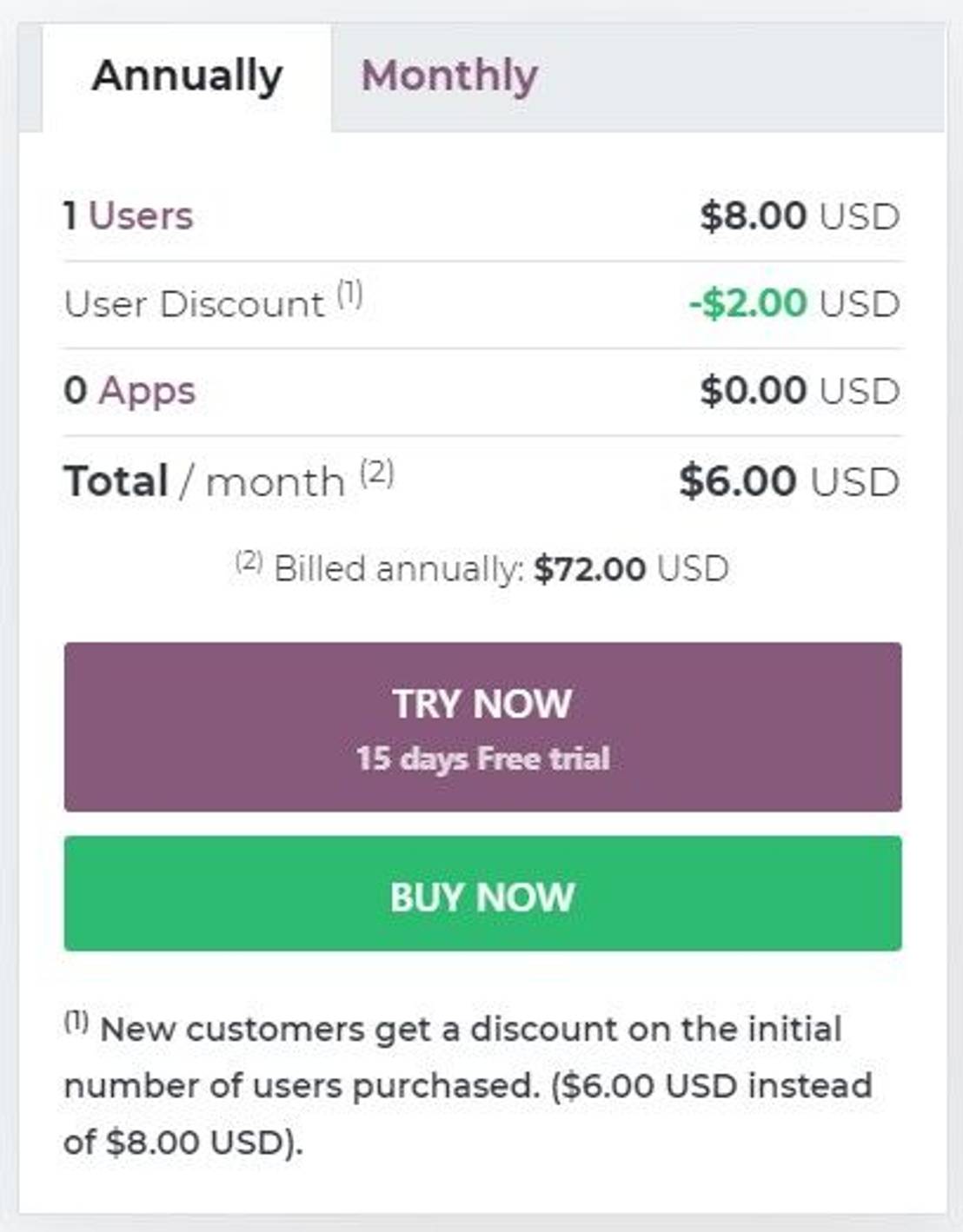This screenshot has height=1232, width=963.
Task: Click the Apps line item label
Action: [x=146, y=389]
